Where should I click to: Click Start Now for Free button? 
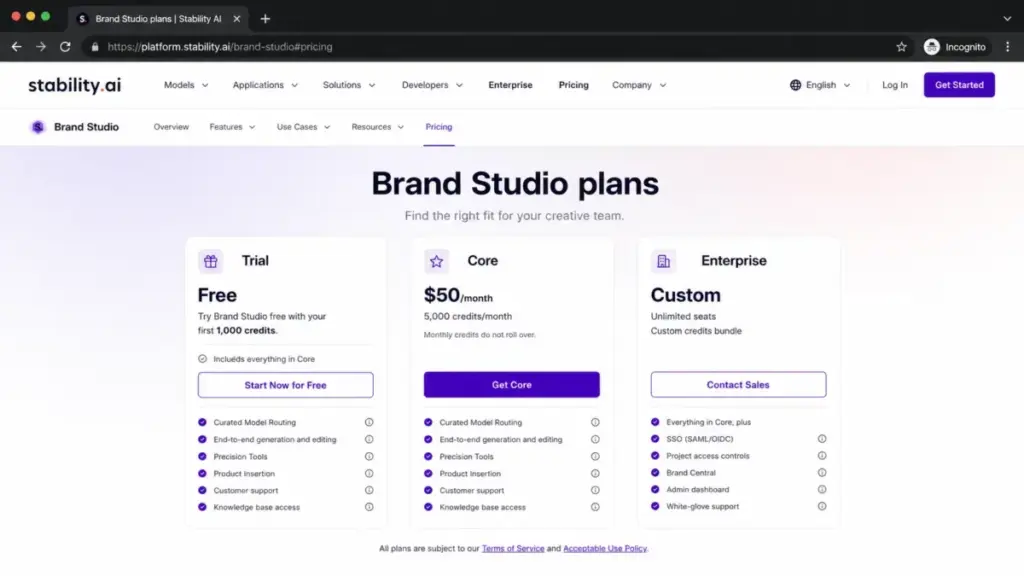pyautogui.click(x=285, y=385)
